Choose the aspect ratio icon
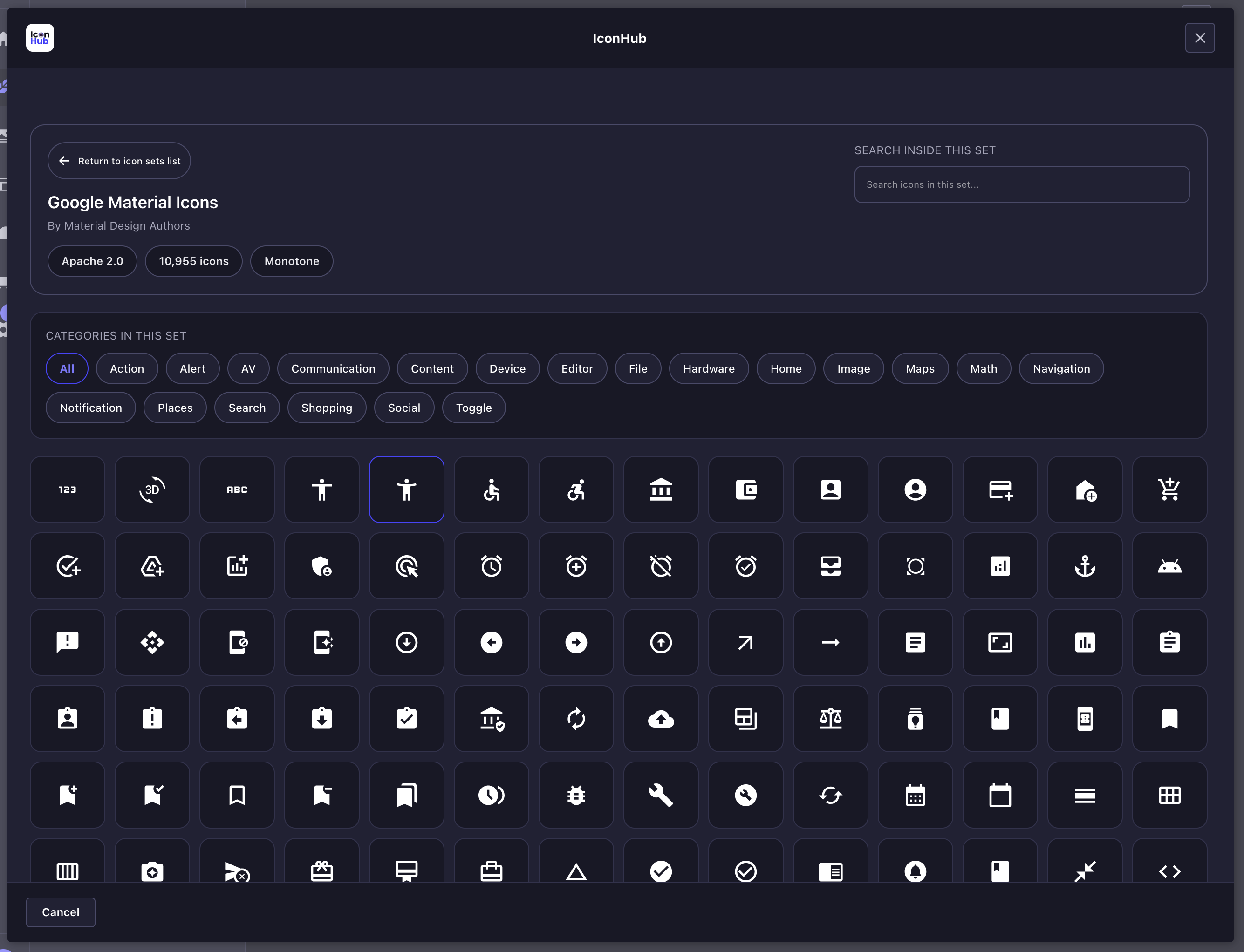The image size is (1244, 952). coord(1000,642)
